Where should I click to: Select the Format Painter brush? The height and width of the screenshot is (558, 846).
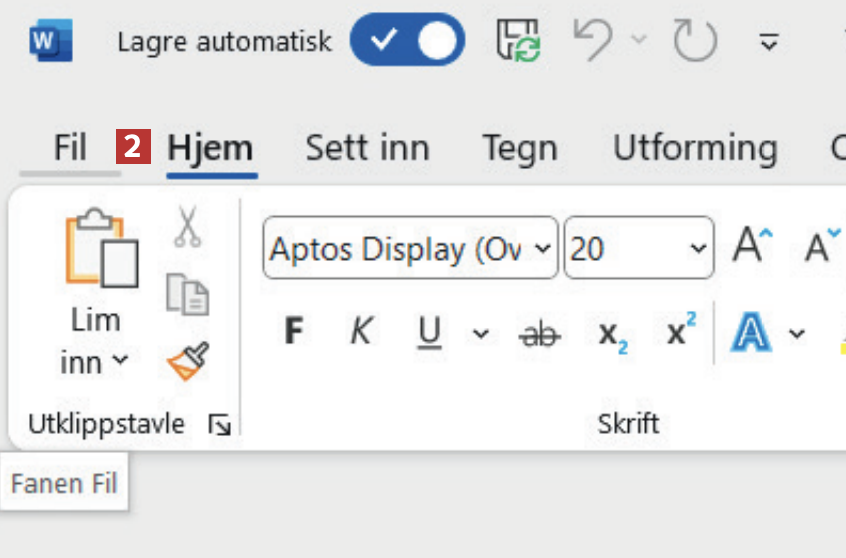(187, 362)
